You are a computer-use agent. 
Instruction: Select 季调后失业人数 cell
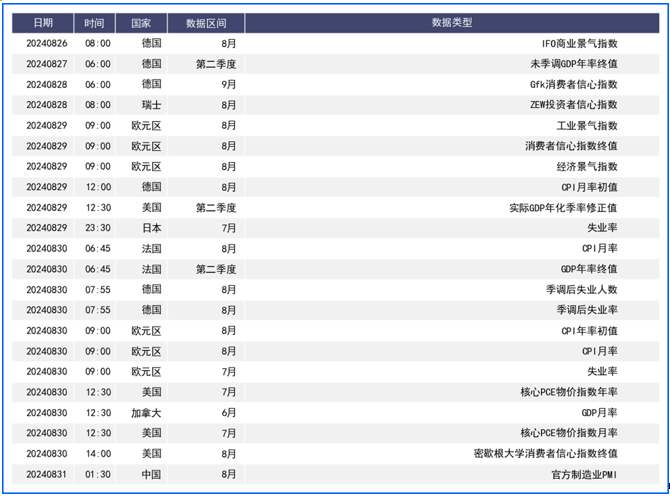[x=582, y=290]
